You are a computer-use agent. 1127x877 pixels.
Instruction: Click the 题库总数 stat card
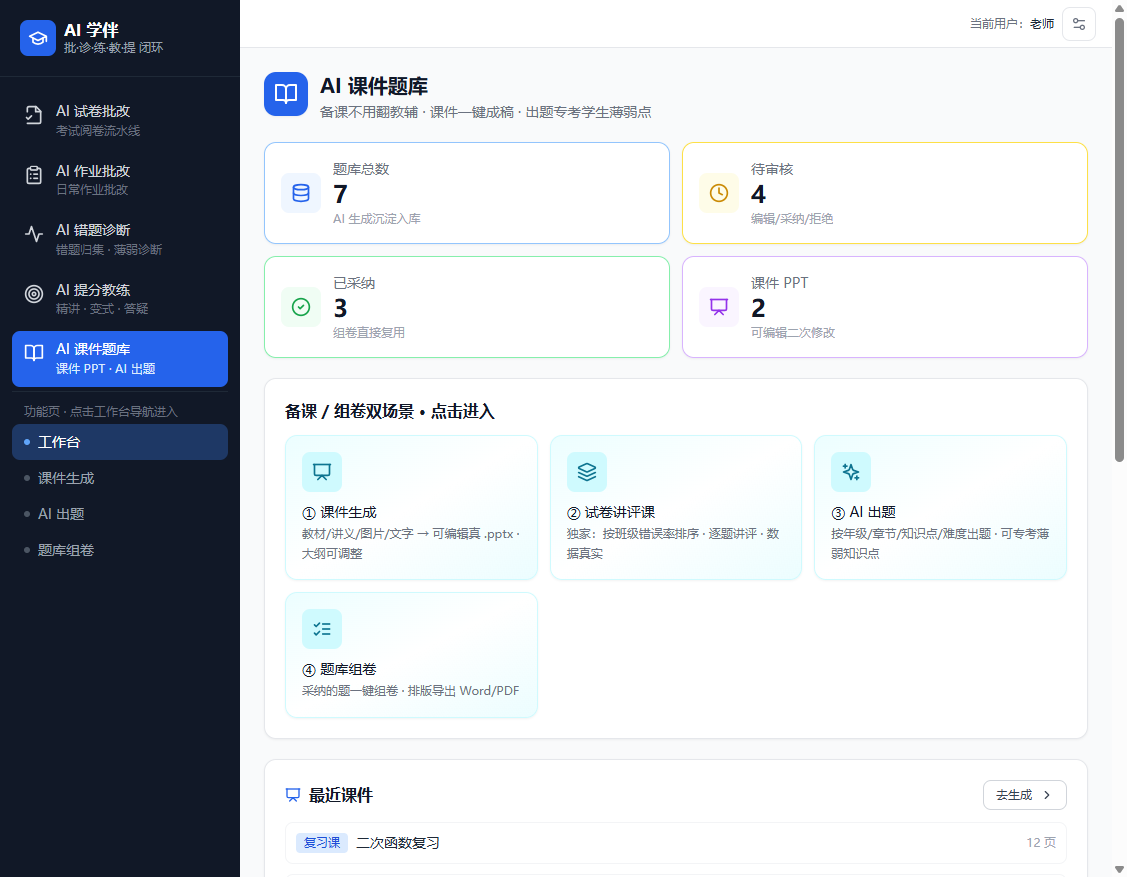click(466, 193)
